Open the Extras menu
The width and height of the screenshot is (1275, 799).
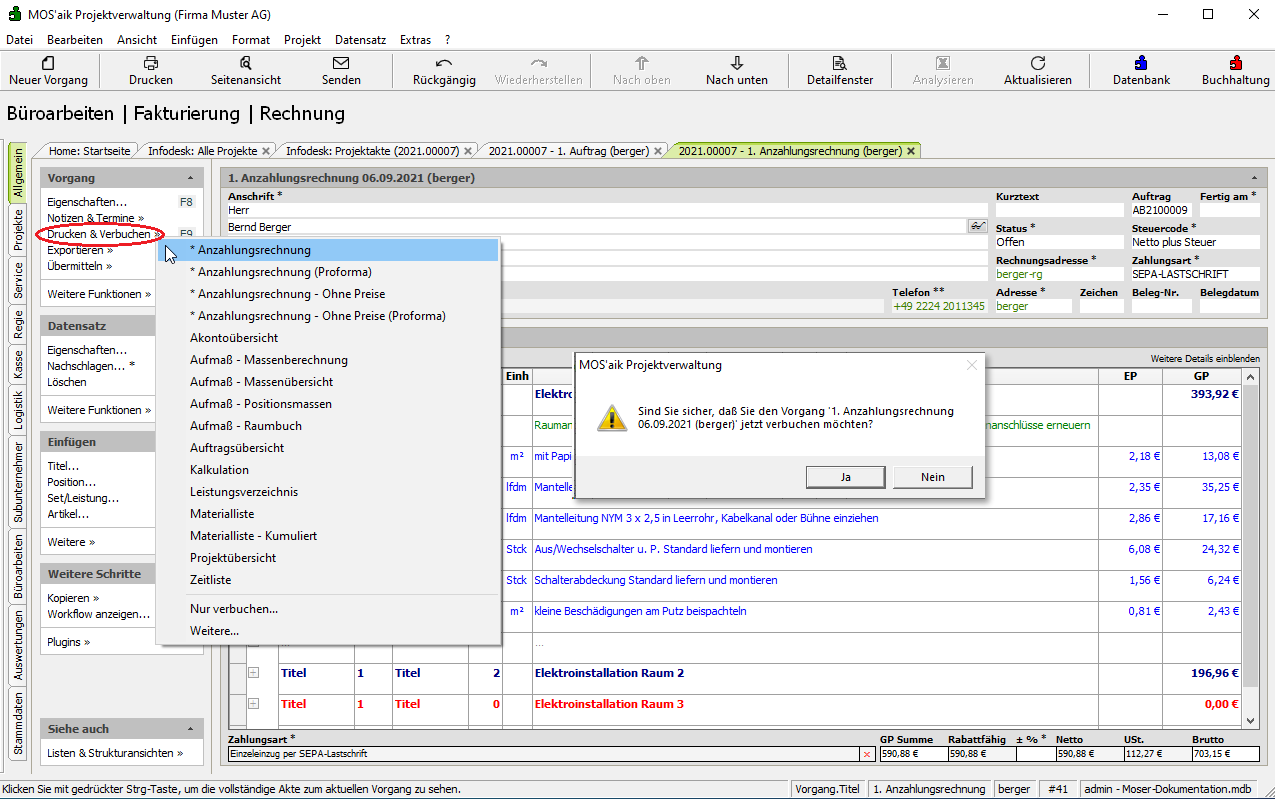coord(415,40)
